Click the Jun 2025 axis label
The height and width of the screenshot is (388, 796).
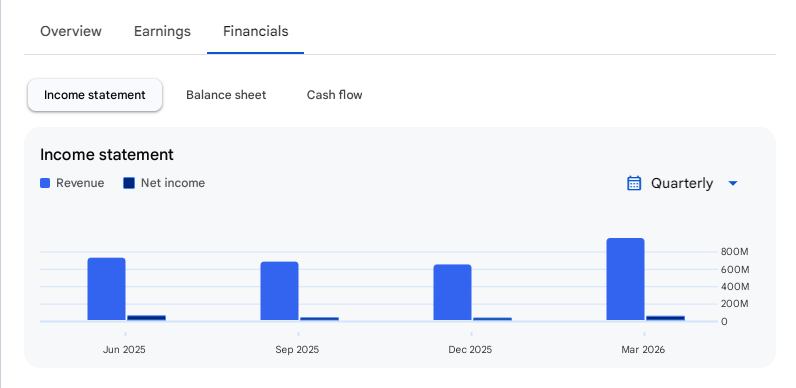(124, 350)
